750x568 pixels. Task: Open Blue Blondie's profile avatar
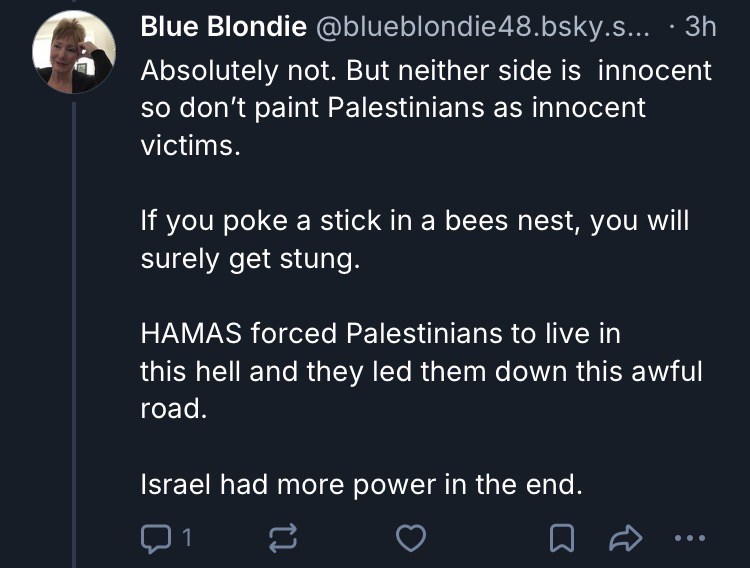[74, 53]
